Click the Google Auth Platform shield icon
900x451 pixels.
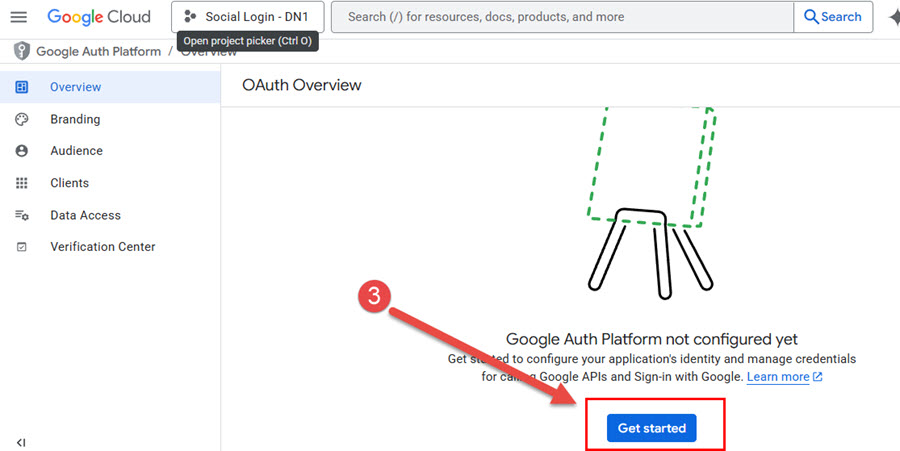pyautogui.click(x=20, y=51)
